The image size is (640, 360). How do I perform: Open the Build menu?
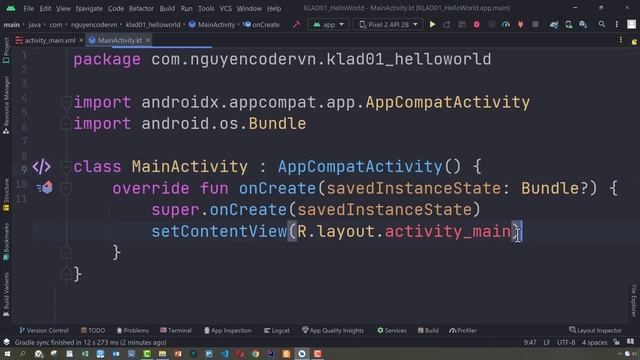[x=167, y=8]
